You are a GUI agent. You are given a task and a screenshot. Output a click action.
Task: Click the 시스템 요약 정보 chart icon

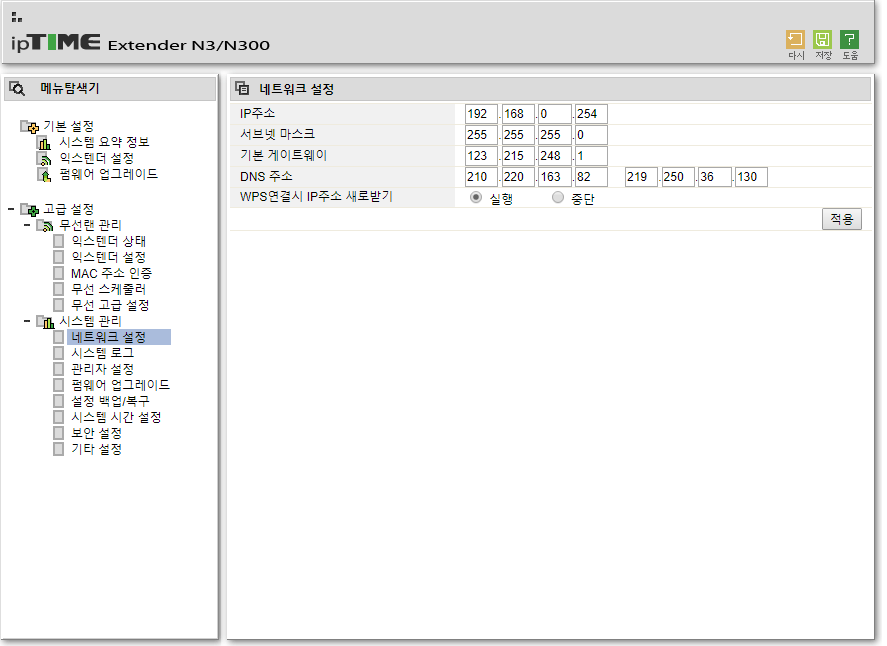pyautogui.click(x=44, y=142)
